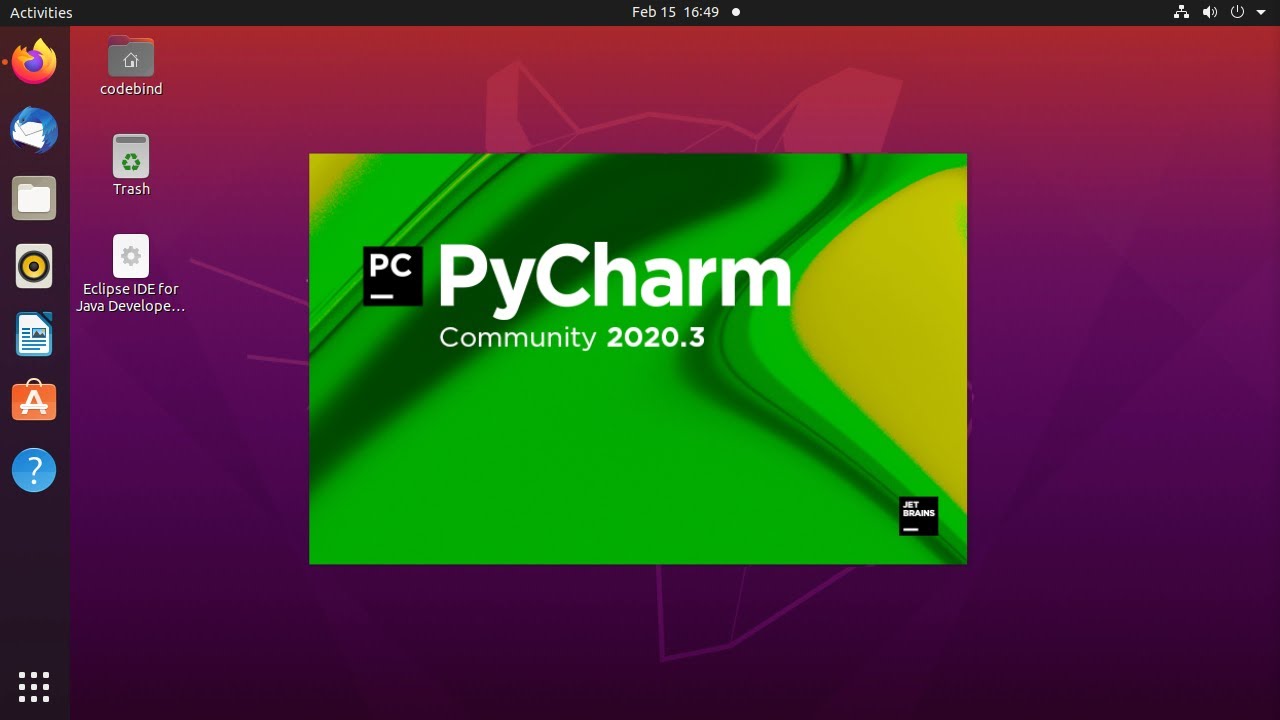Open the Files manager in the dock
Screen dimensions: 1280x720
click(x=34, y=198)
